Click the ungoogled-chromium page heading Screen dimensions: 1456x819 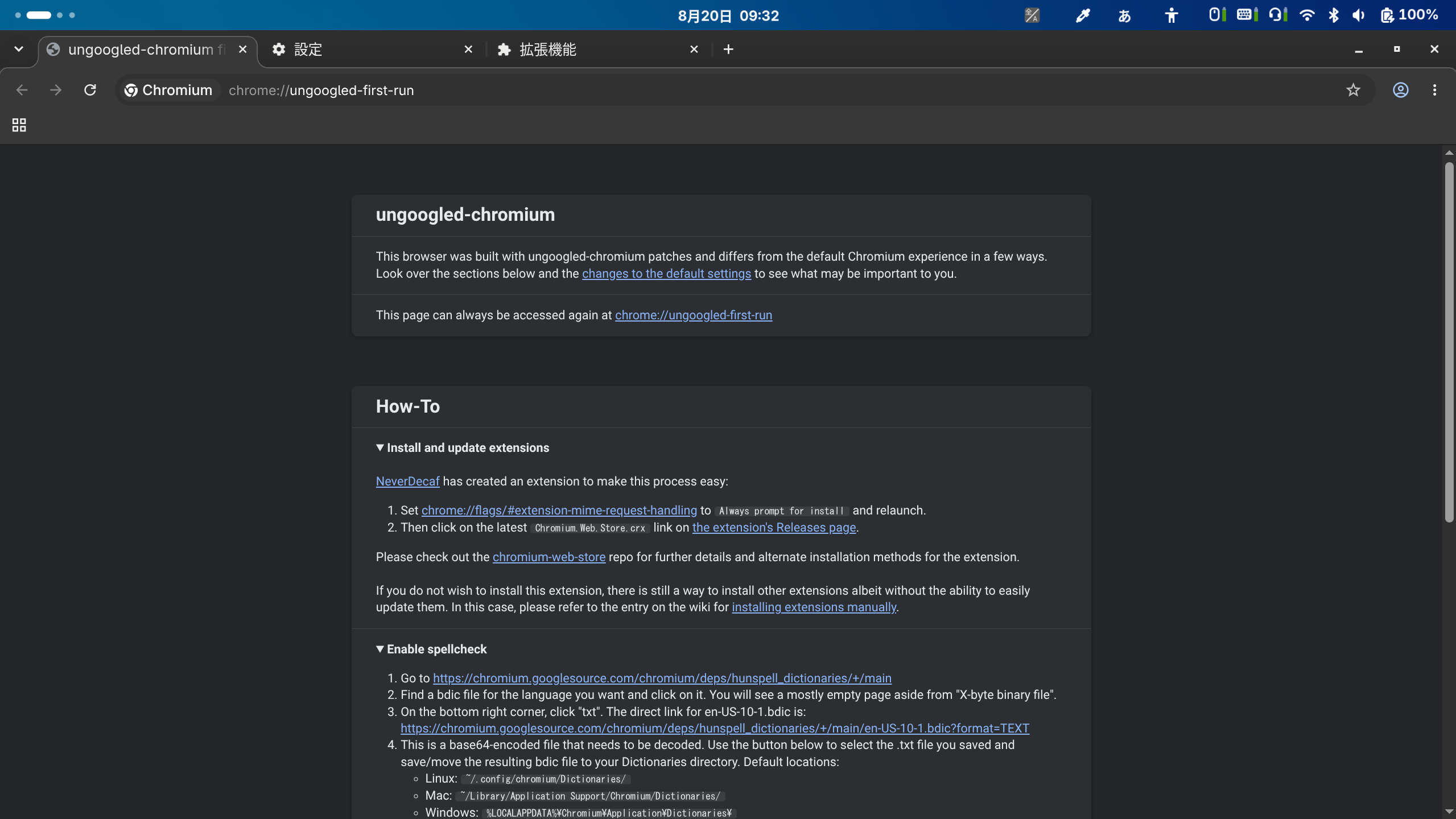click(465, 215)
